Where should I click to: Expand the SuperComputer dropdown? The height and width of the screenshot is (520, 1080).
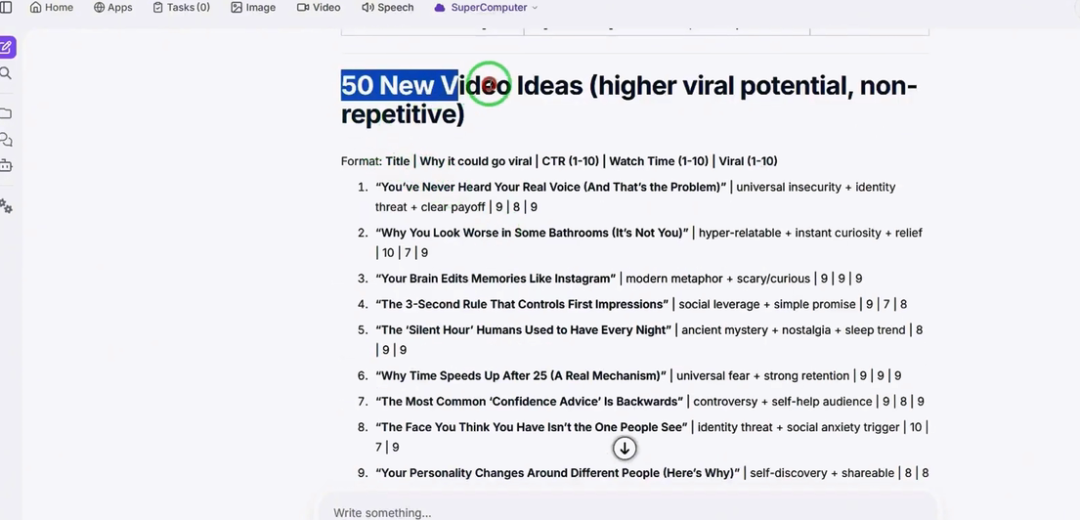tap(486, 8)
